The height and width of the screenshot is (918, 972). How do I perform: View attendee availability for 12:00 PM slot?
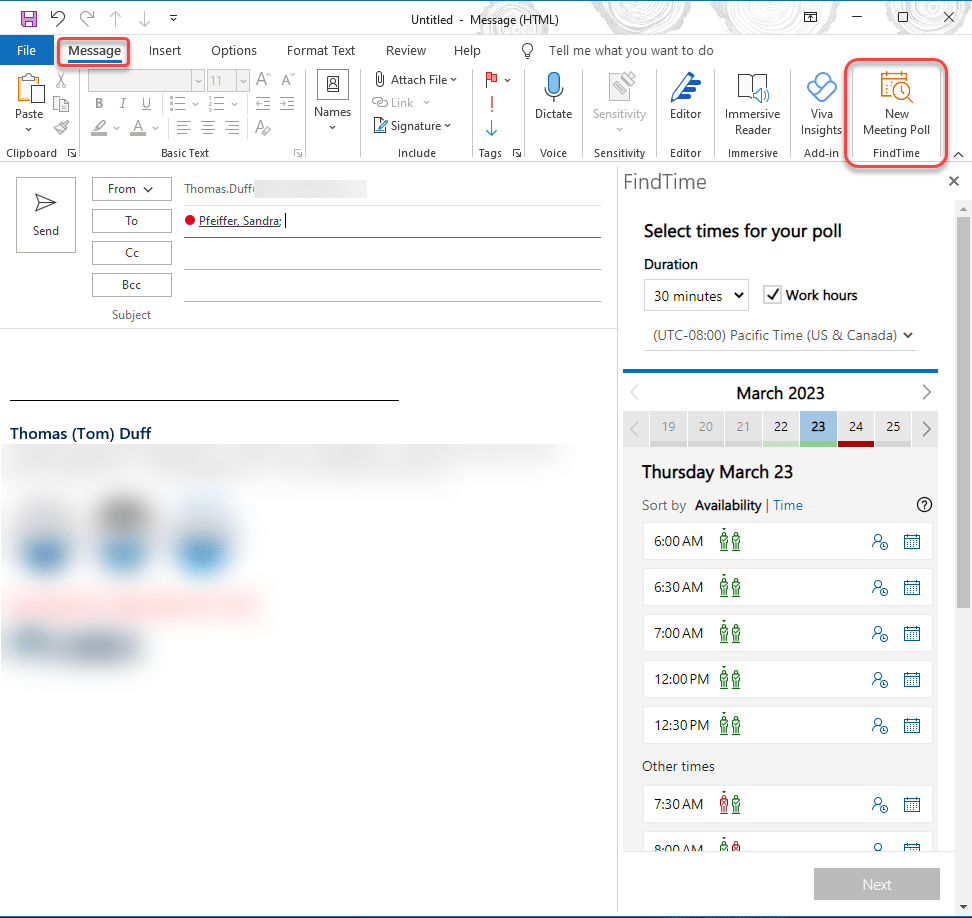[879, 680]
